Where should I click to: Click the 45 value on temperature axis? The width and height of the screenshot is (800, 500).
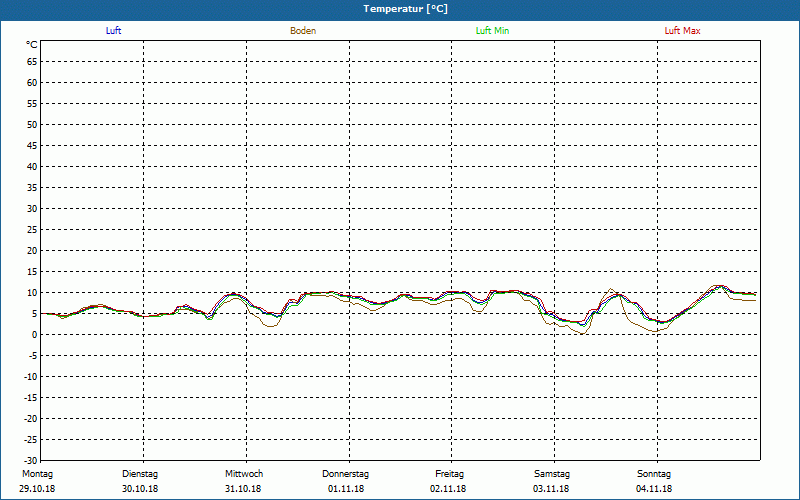32,145
